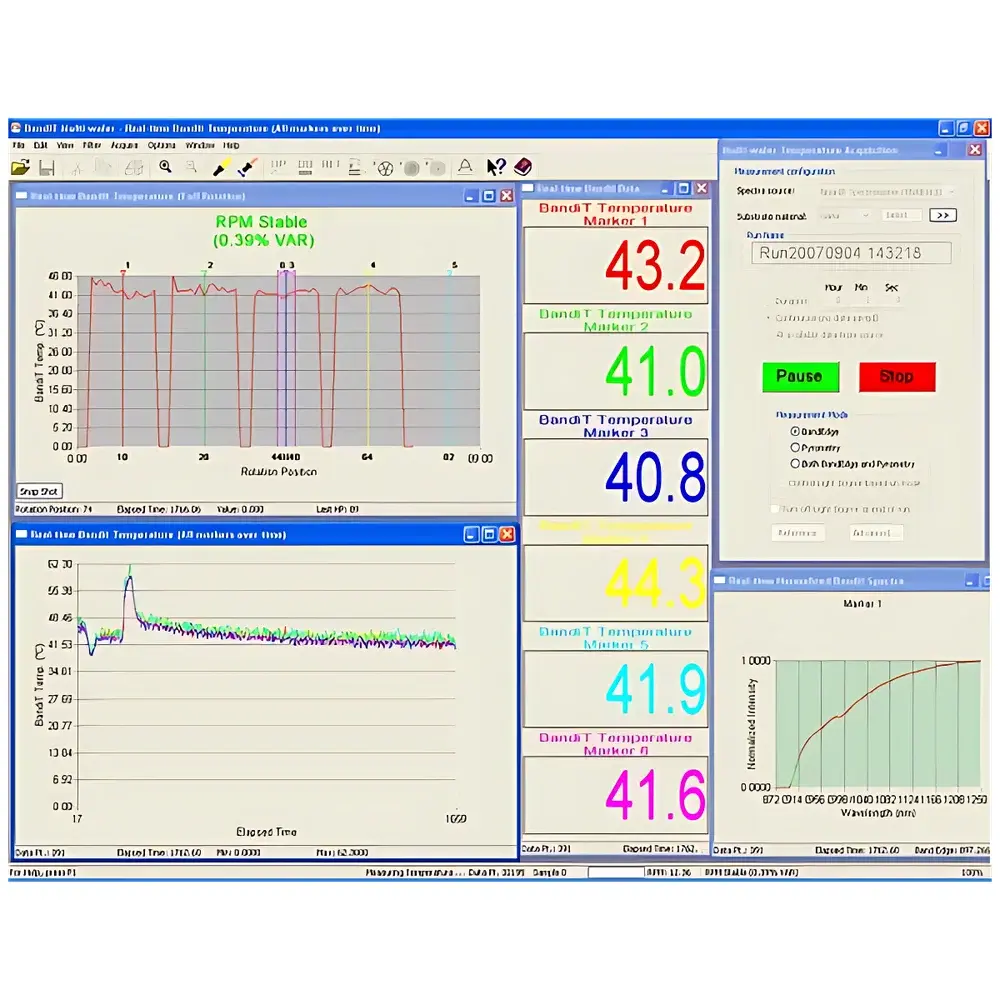Click the Marker 3 temperature reading 40.8
This screenshot has width=1000, height=1000.
click(x=655, y=478)
